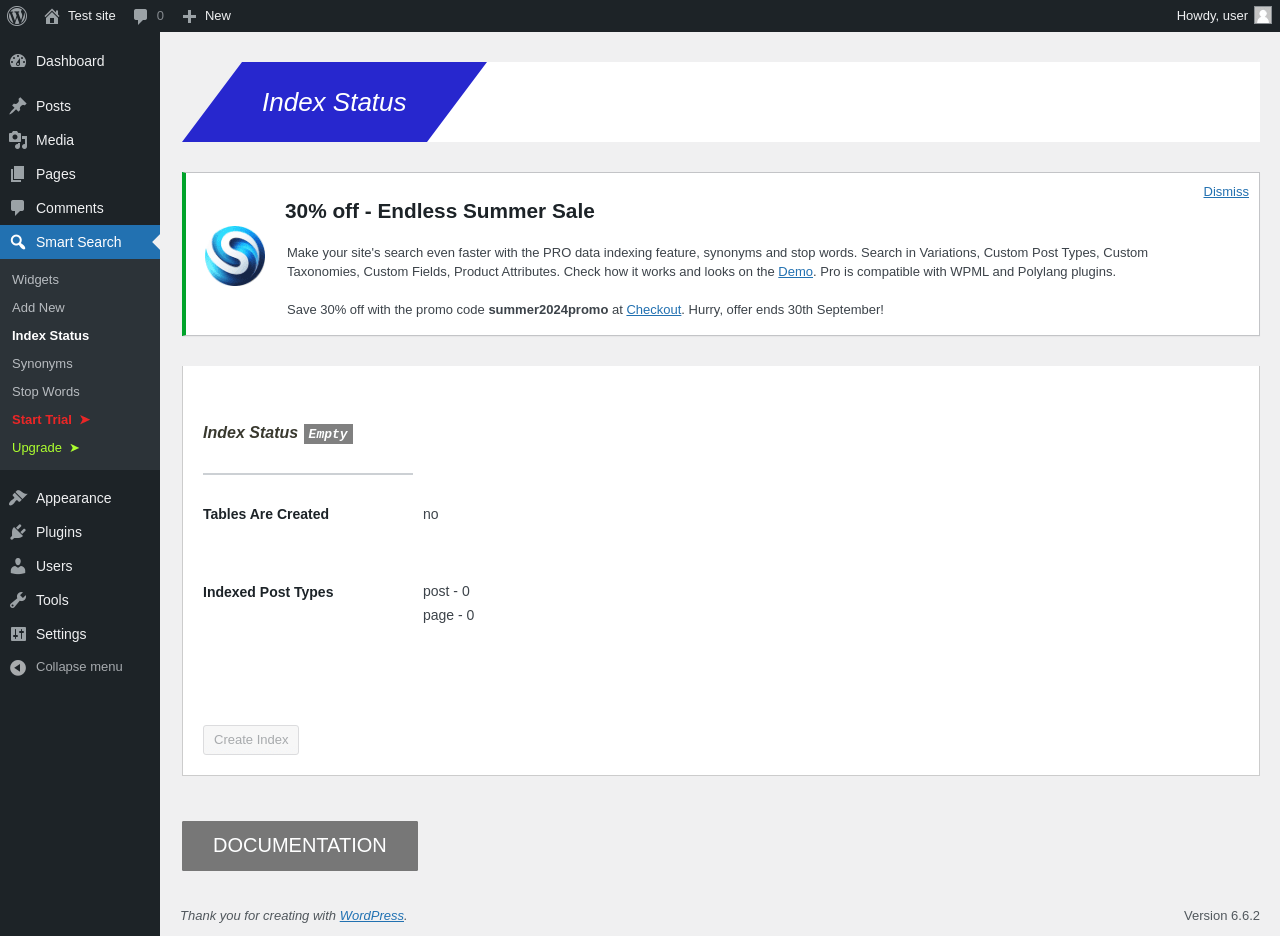This screenshot has width=1280, height=936.
Task: Click the Appearance paintbrush icon
Action: 18,498
